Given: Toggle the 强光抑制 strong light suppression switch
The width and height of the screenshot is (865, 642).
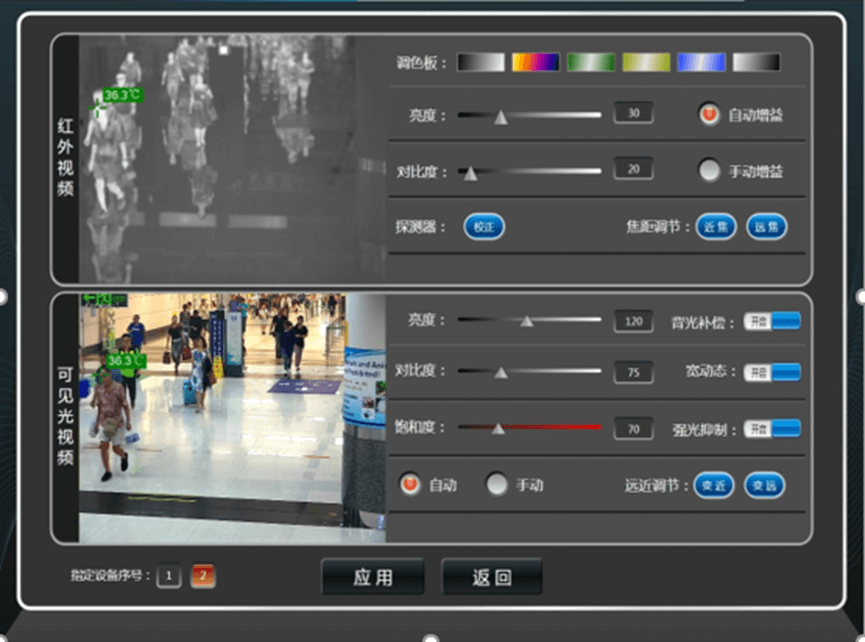Looking at the screenshot, I should point(771,429).
